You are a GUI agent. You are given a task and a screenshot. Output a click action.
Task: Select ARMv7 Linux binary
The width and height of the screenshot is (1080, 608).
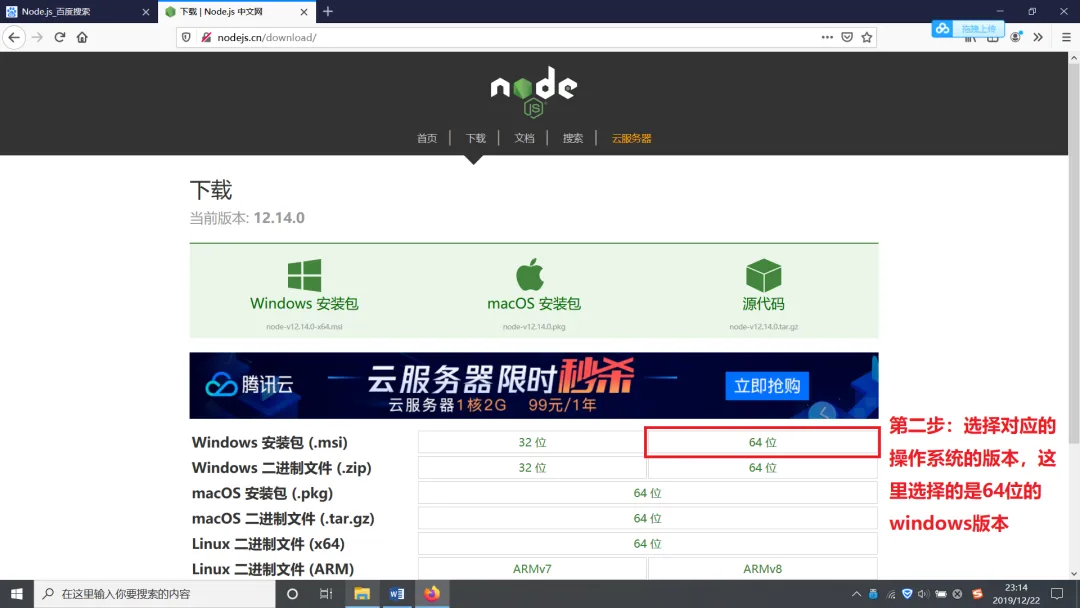point(532,569)
